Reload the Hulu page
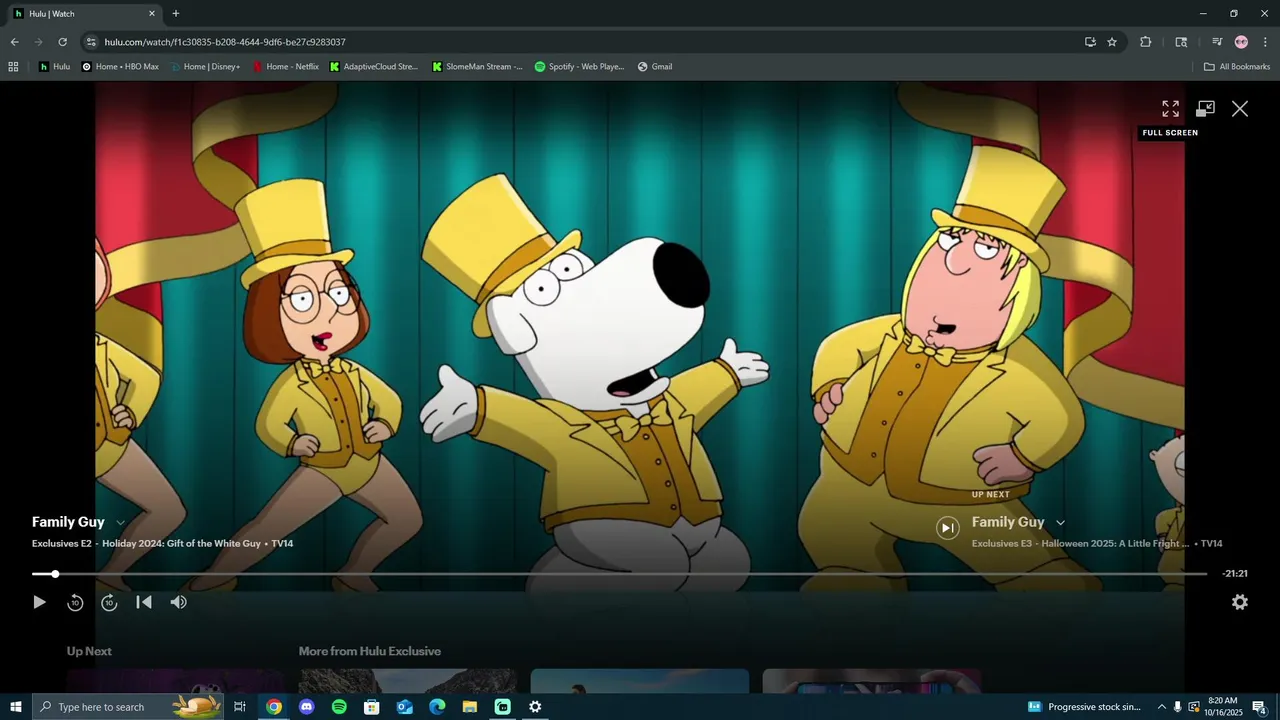This screenshot has height=720, width=1280. pyautogui.click(x=62, y=42)
